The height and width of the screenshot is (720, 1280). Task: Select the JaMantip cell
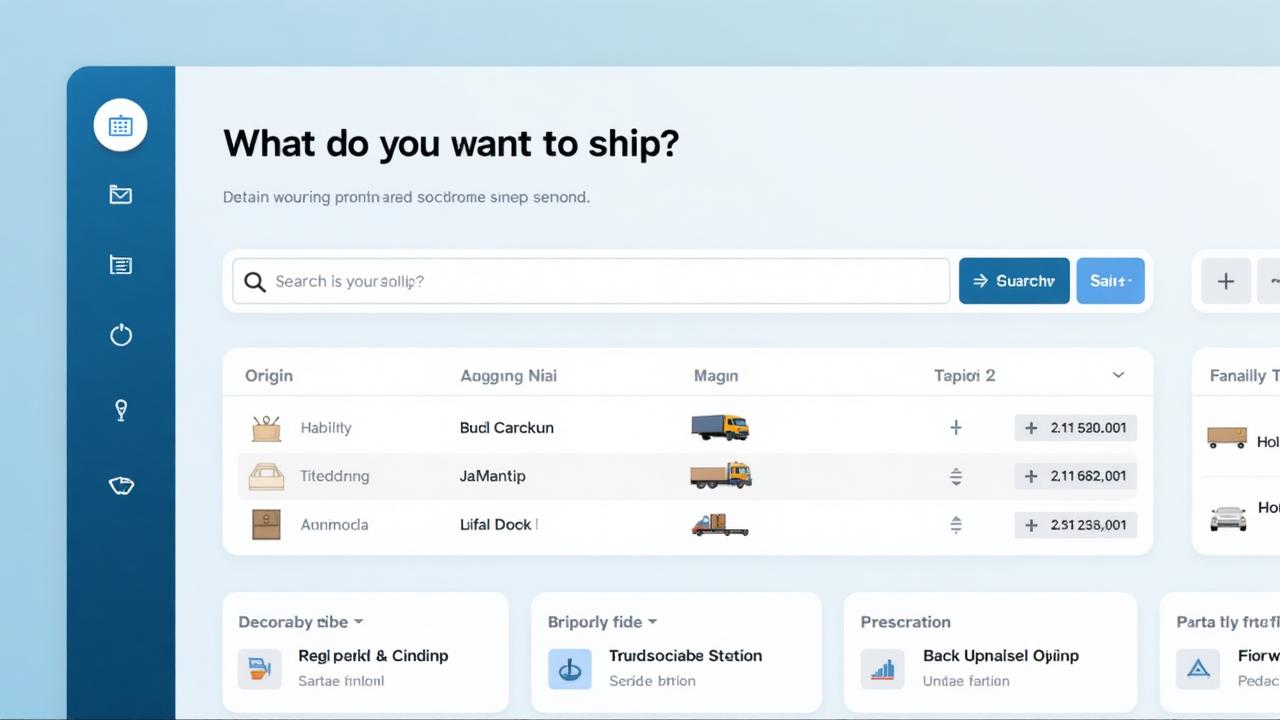click(492, 476)
